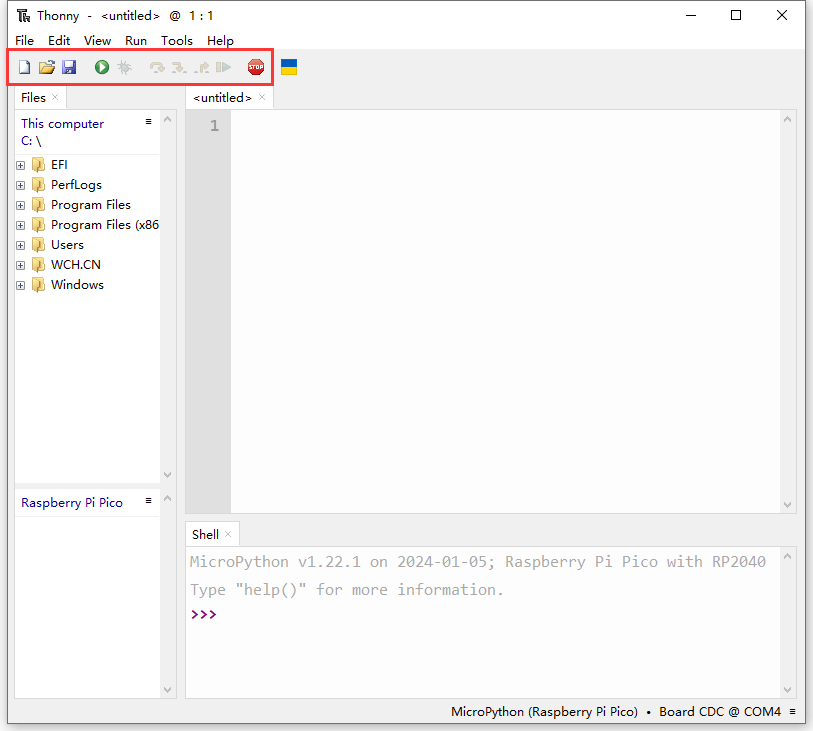Open This computer panel options menu
Image resolution: width=813 pixels, height=731 pixels.
tap(148, 122)
